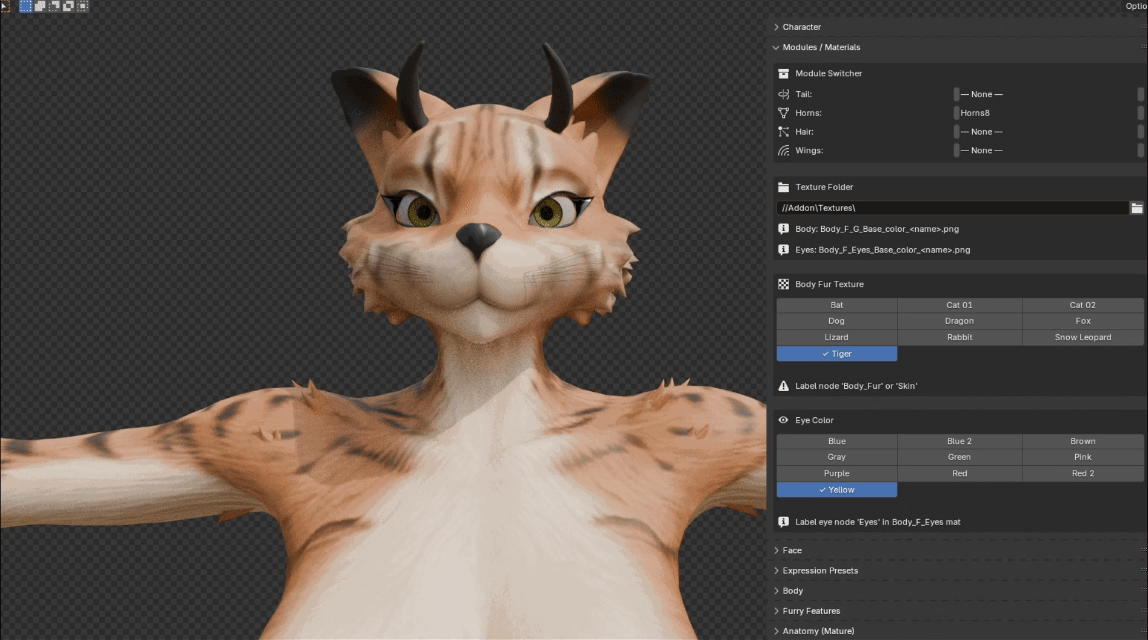Click the Texture Folder path field
Viewport: 1148px width, 640px height.
tap(952, 208)
